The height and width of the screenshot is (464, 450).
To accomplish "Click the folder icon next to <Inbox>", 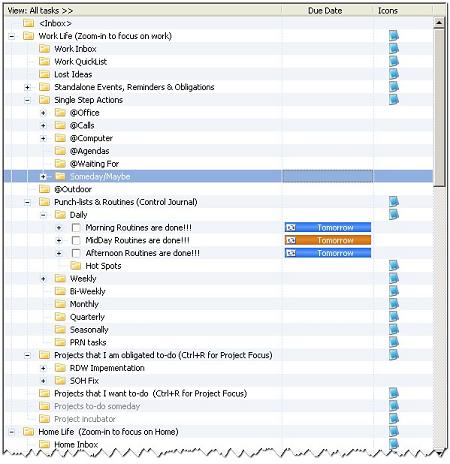I will pyautogui.click(x=29, y=23).
